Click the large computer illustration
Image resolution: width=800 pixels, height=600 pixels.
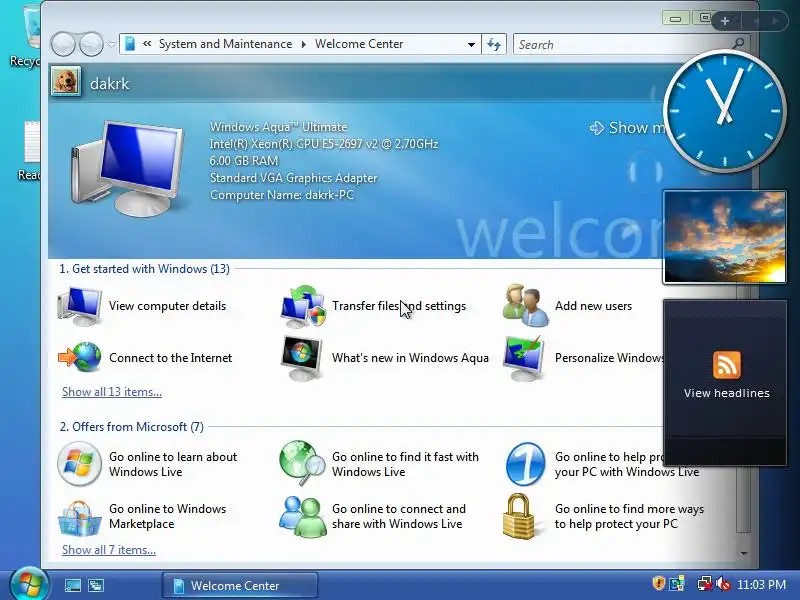(x=127, y=168)
